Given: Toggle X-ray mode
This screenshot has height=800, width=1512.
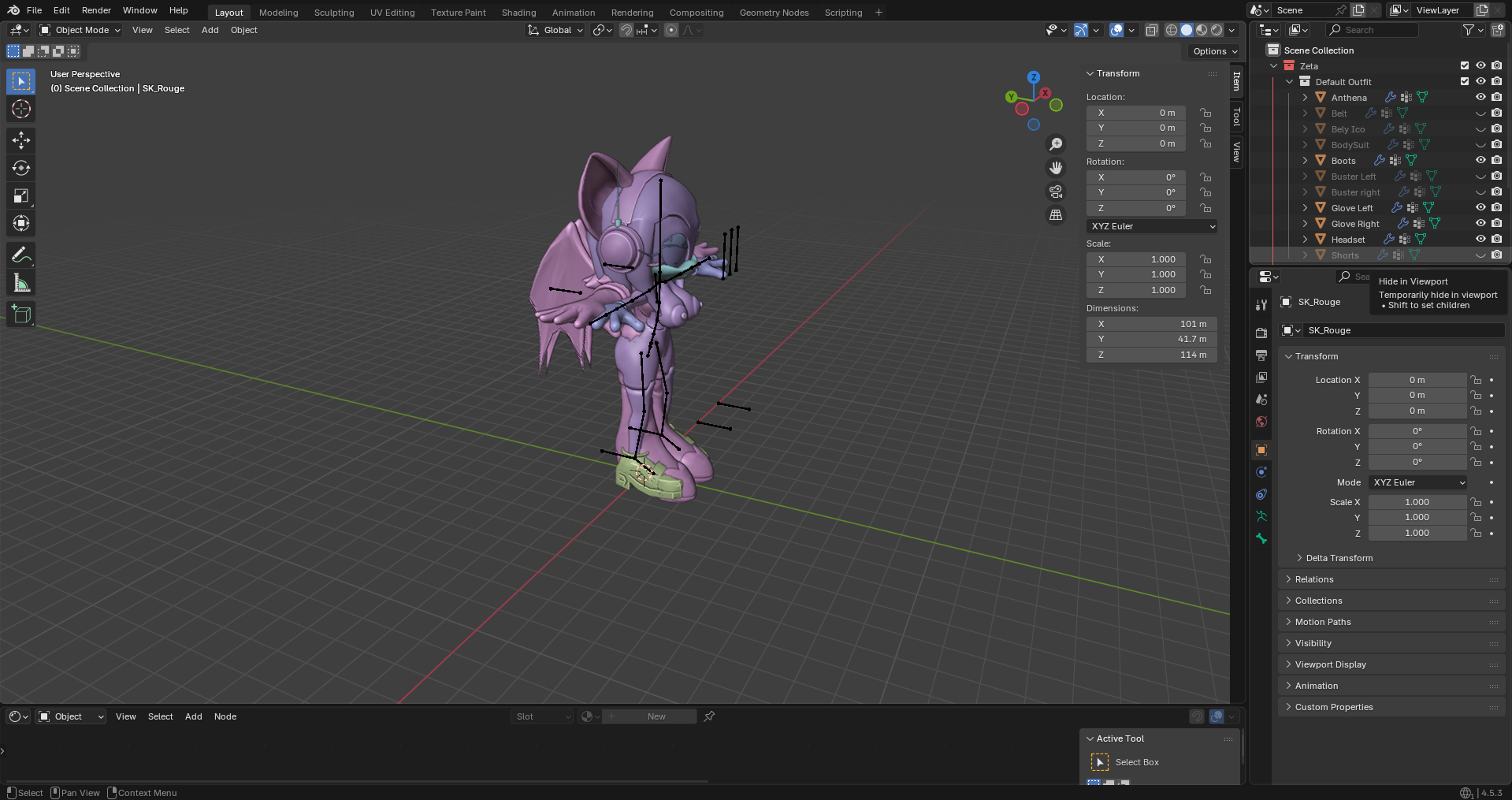Looking at the screenshot, I should click(1152, 30).
